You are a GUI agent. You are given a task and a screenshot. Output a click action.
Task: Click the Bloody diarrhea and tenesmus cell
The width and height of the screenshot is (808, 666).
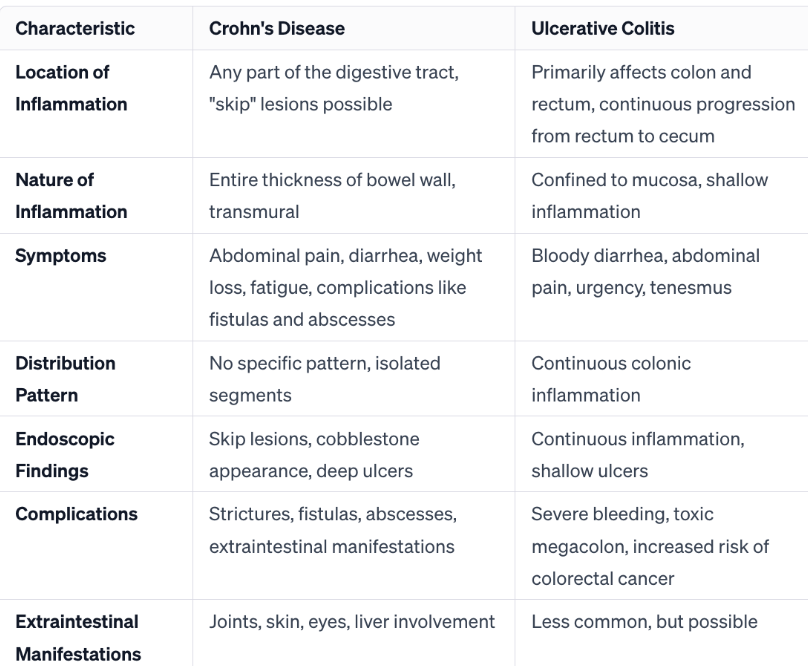coord(645,272)
